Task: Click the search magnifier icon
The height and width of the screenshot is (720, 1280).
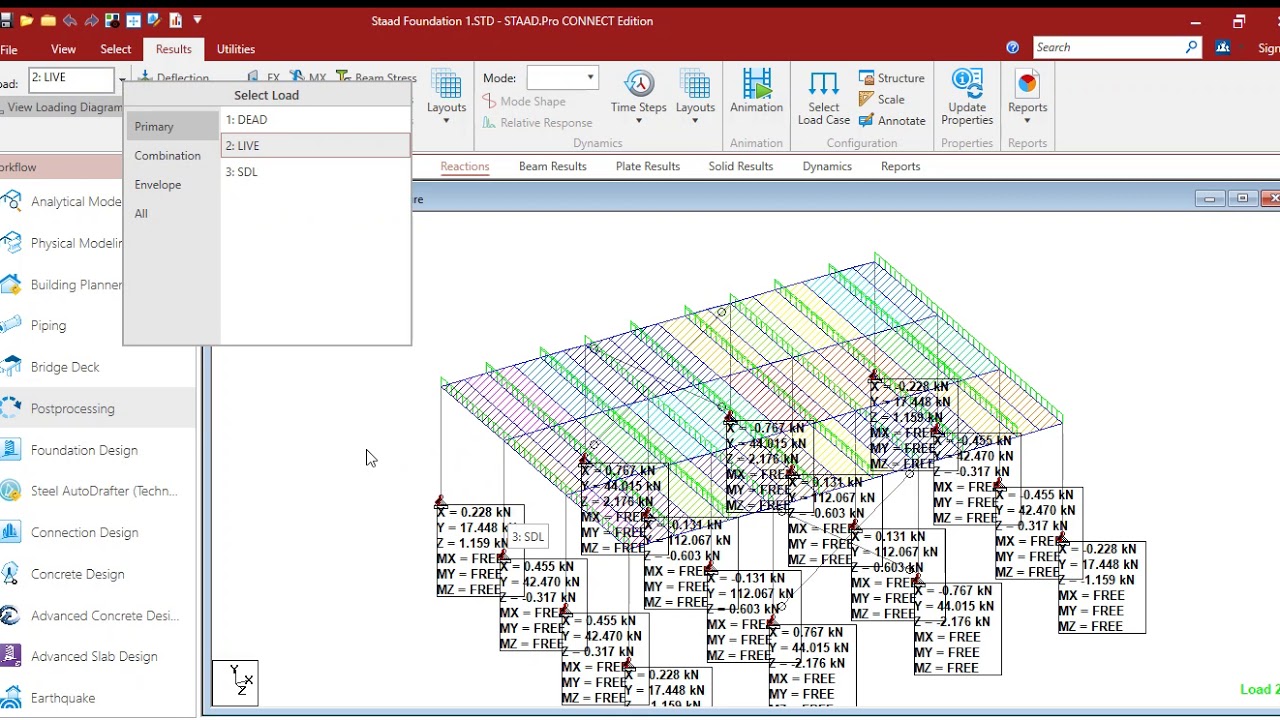Action: [1191, 47]
